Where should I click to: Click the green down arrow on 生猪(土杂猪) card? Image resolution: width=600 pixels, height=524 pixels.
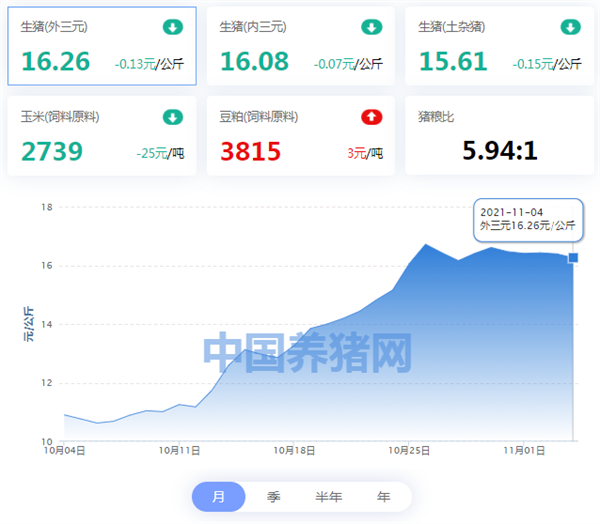pyautogui.click(x=571, y=27)
